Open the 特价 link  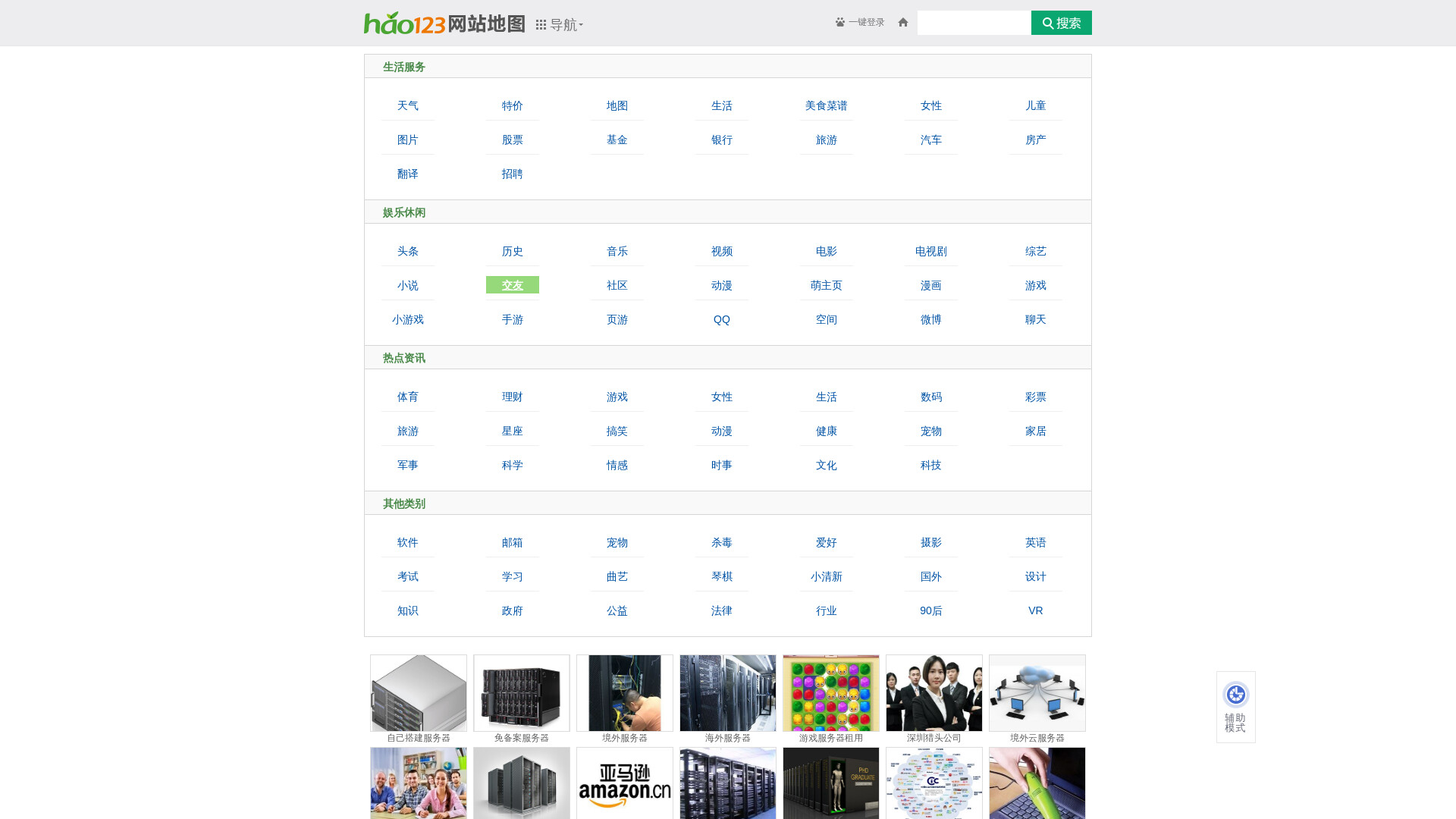click(x=513, y=105)
